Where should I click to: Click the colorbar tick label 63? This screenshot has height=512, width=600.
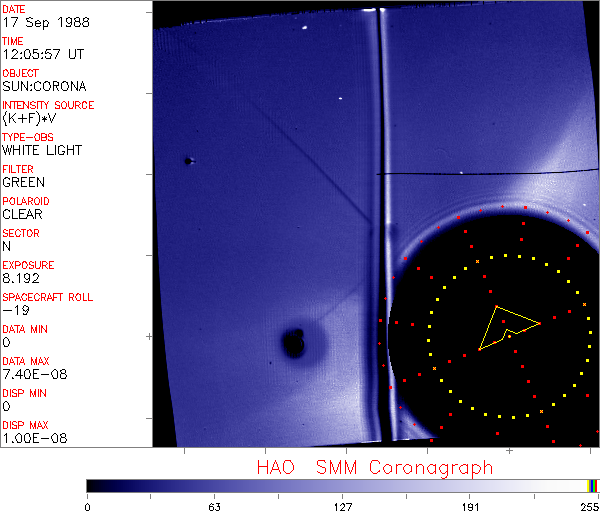coord(213,506)
